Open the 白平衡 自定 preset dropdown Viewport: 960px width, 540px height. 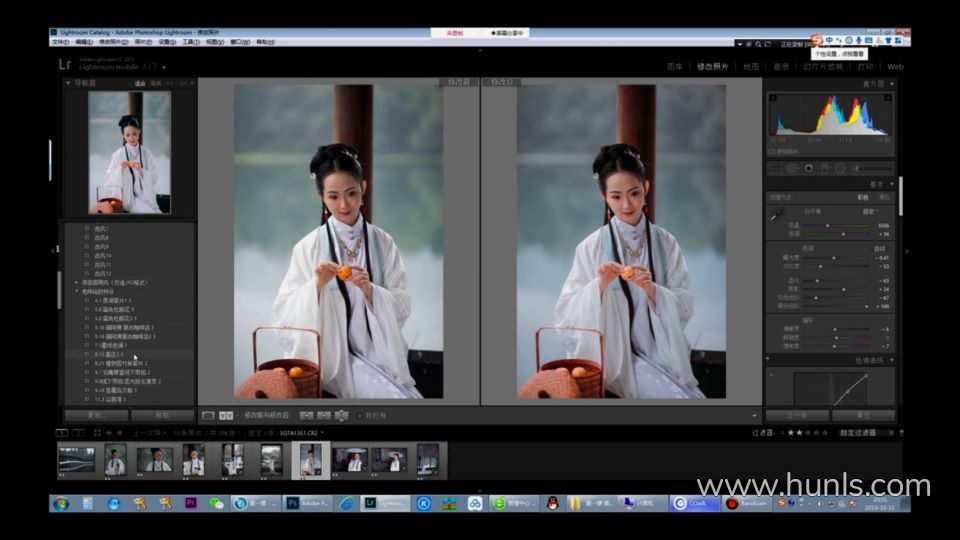pyautogui.click(x=871, y=212)
